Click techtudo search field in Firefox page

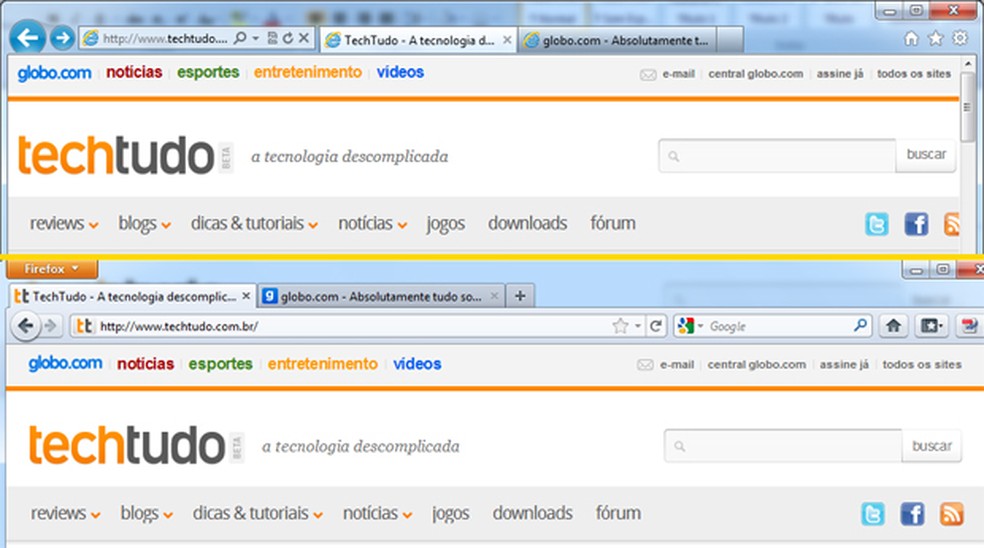click(x=783, y=446)
